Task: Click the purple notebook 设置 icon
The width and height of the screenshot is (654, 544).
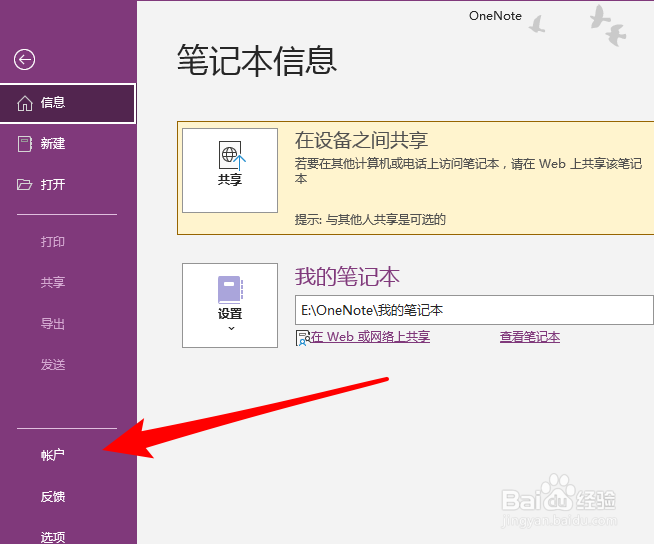Action: click(x=230, y=289)
